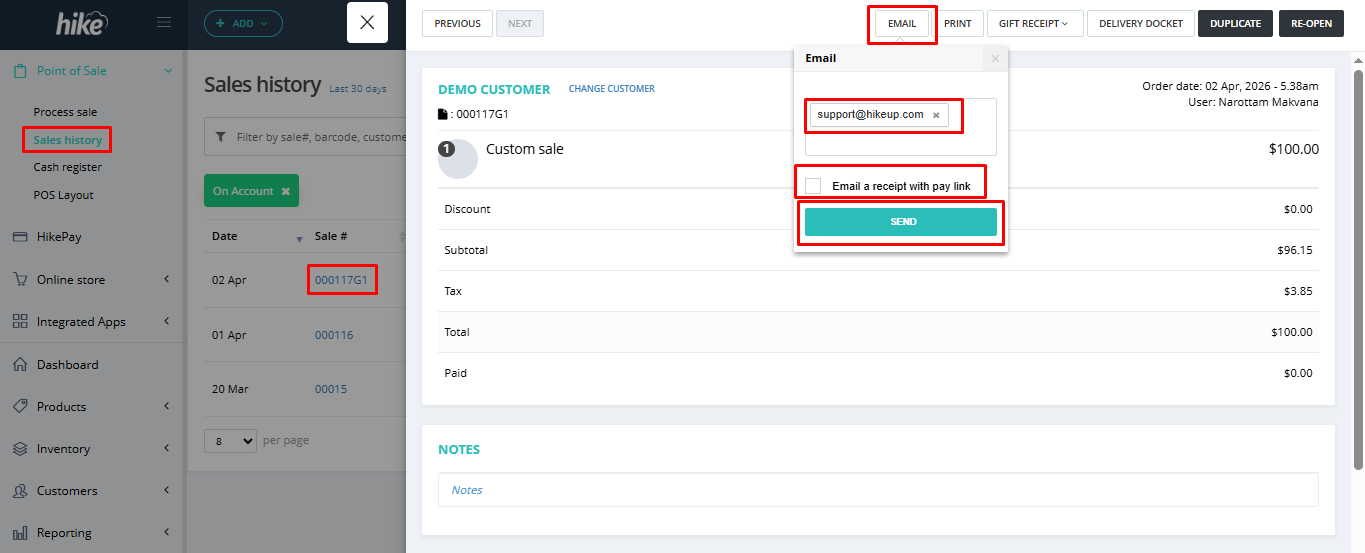
Task: Close the sale detail panel
Action: click(x=367, y=23)
